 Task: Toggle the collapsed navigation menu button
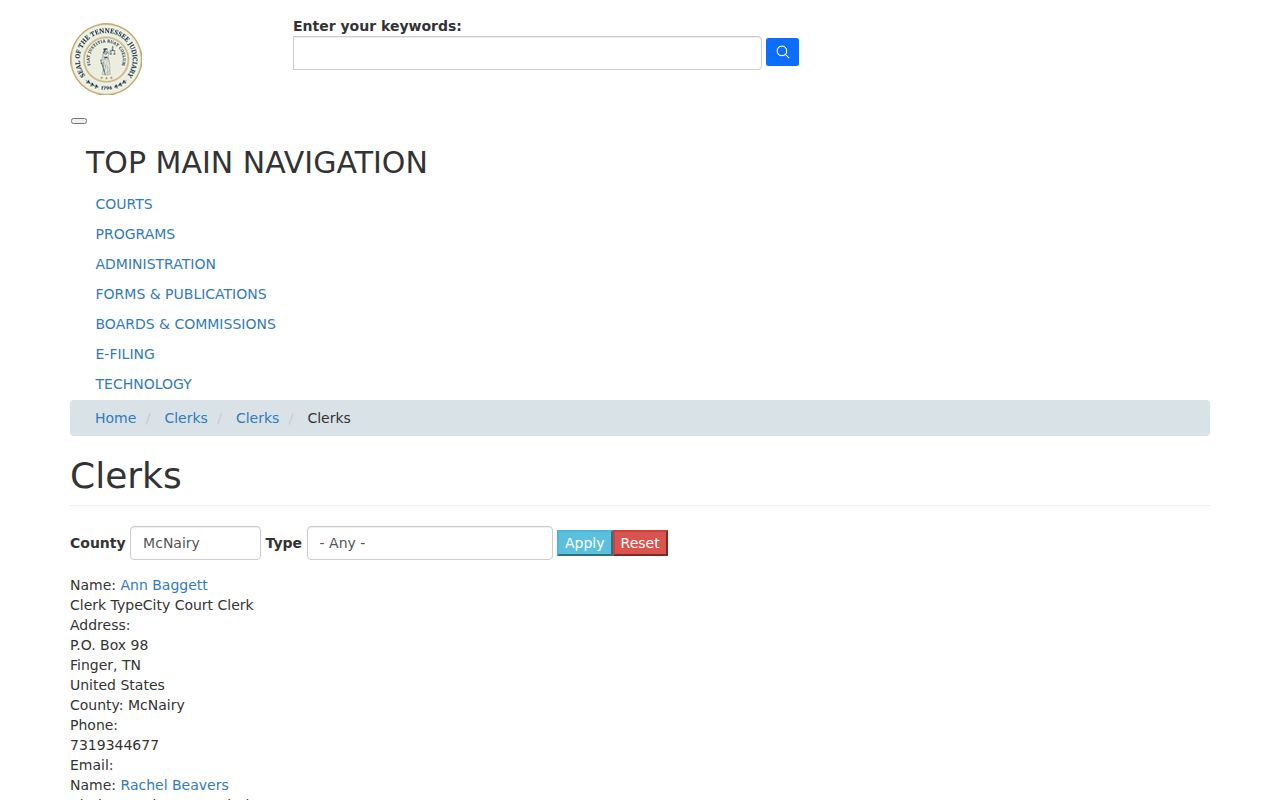79,121
